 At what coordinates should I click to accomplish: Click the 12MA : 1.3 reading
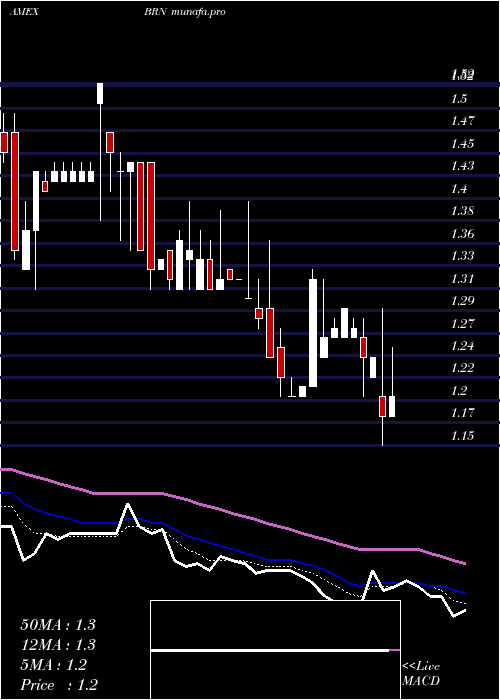click(x=58, y=645)
